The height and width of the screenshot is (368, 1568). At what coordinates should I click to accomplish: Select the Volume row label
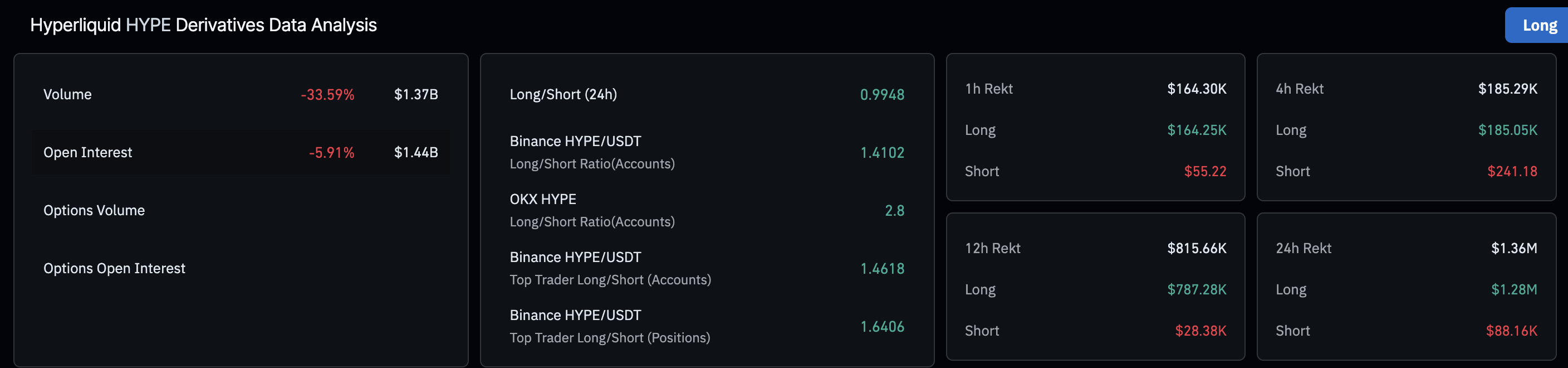[67, 94]
